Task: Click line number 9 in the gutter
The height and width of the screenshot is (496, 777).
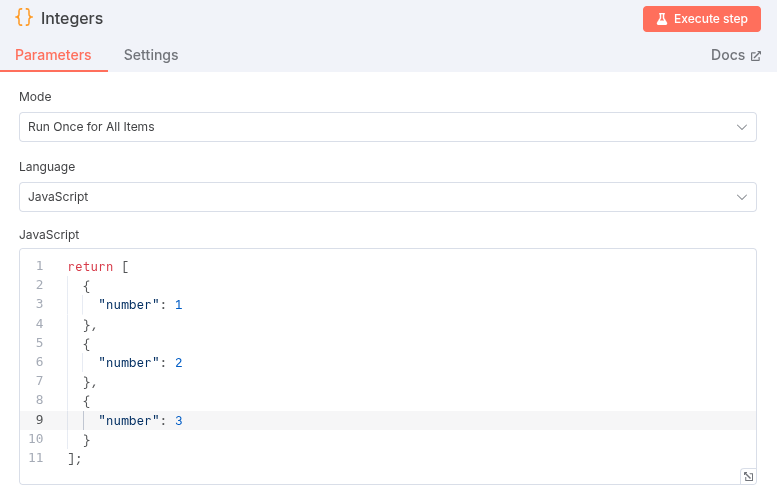Action: tap(39, 421)
